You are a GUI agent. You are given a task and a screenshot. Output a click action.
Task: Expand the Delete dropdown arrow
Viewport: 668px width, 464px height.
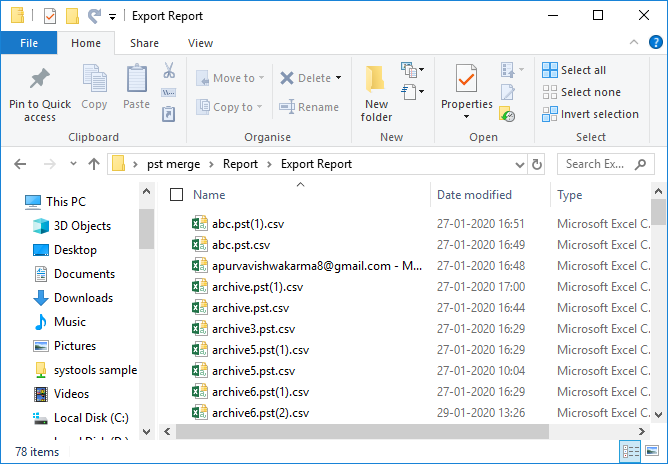click(x=339, y=78)
